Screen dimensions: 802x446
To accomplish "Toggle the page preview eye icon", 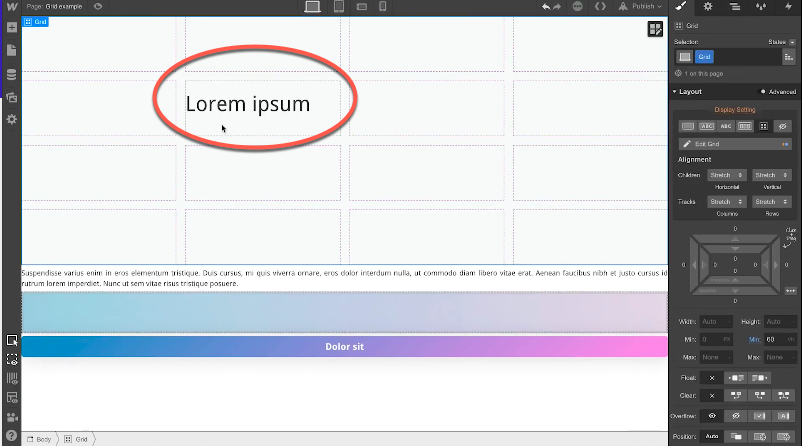I will point(98,7).
